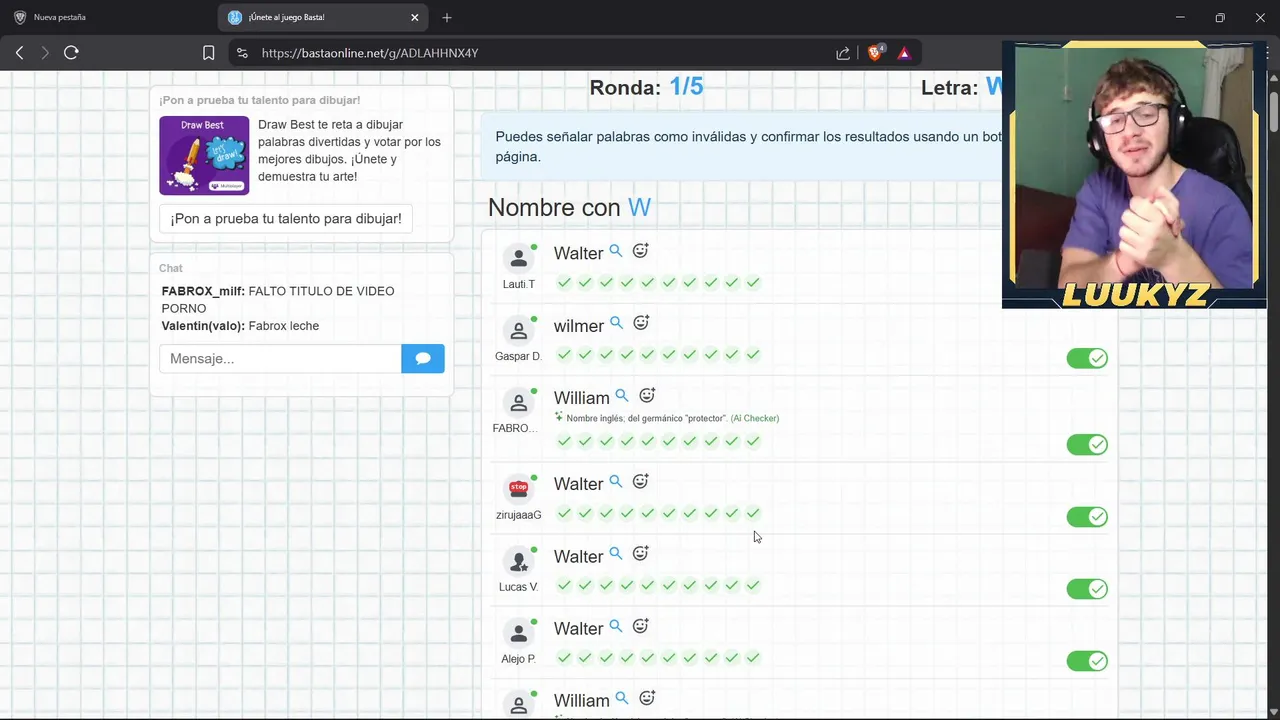Click the share icon in the address bar

point(843,53)
